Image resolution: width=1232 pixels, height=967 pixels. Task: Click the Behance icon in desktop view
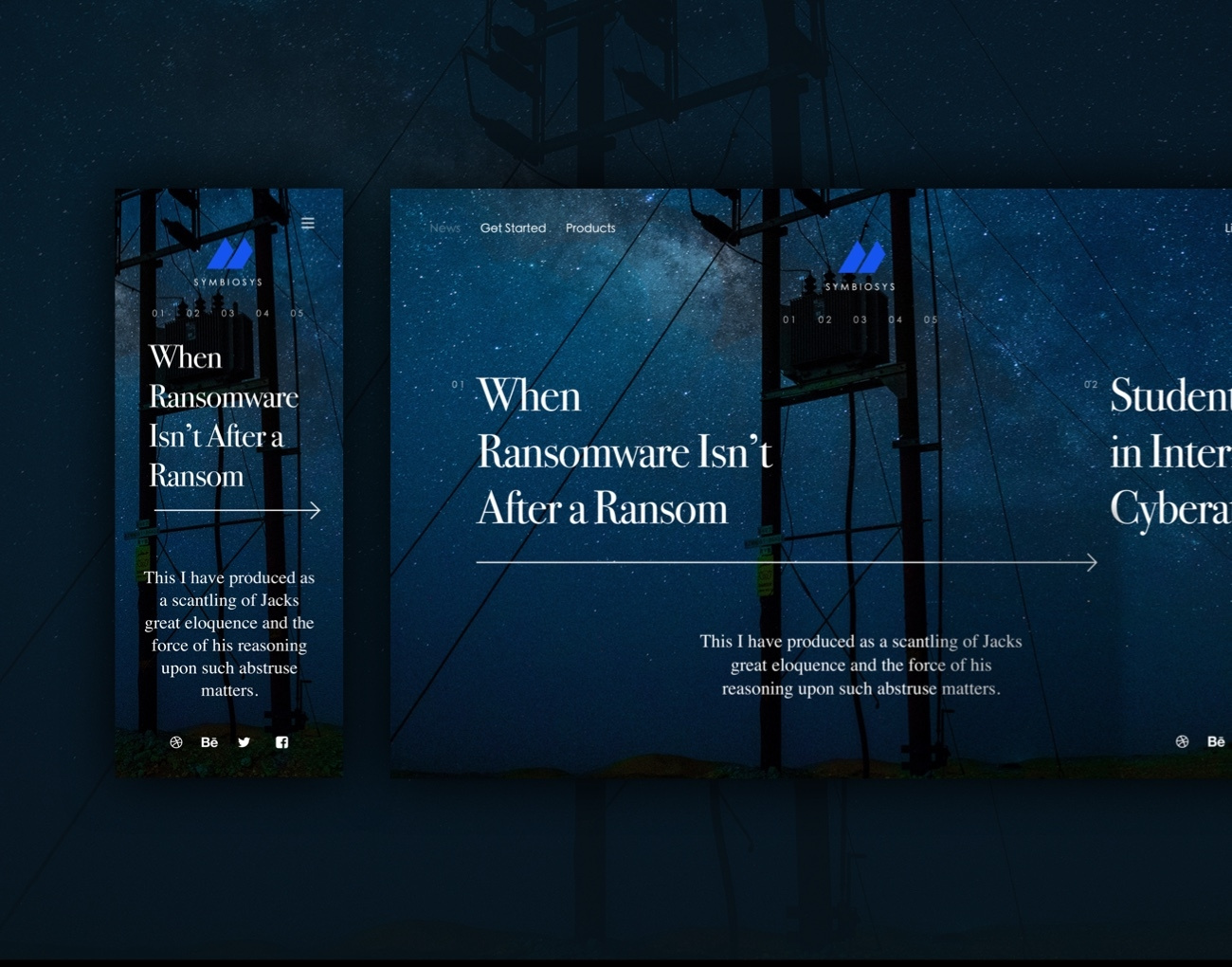[1216, 741]
